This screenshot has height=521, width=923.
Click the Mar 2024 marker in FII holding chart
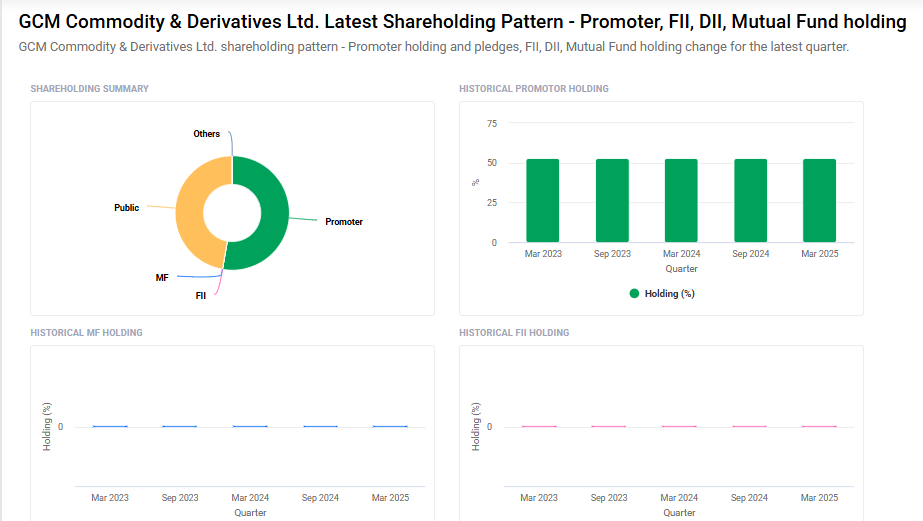pos(679,427)
